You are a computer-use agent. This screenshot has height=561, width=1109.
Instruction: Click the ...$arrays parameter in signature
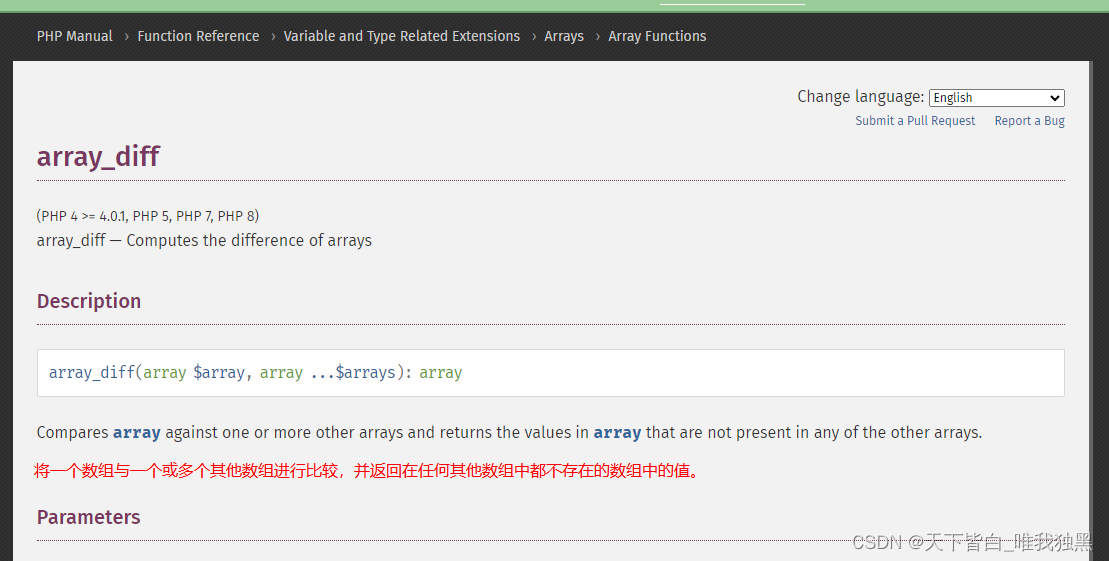[353, 373]
